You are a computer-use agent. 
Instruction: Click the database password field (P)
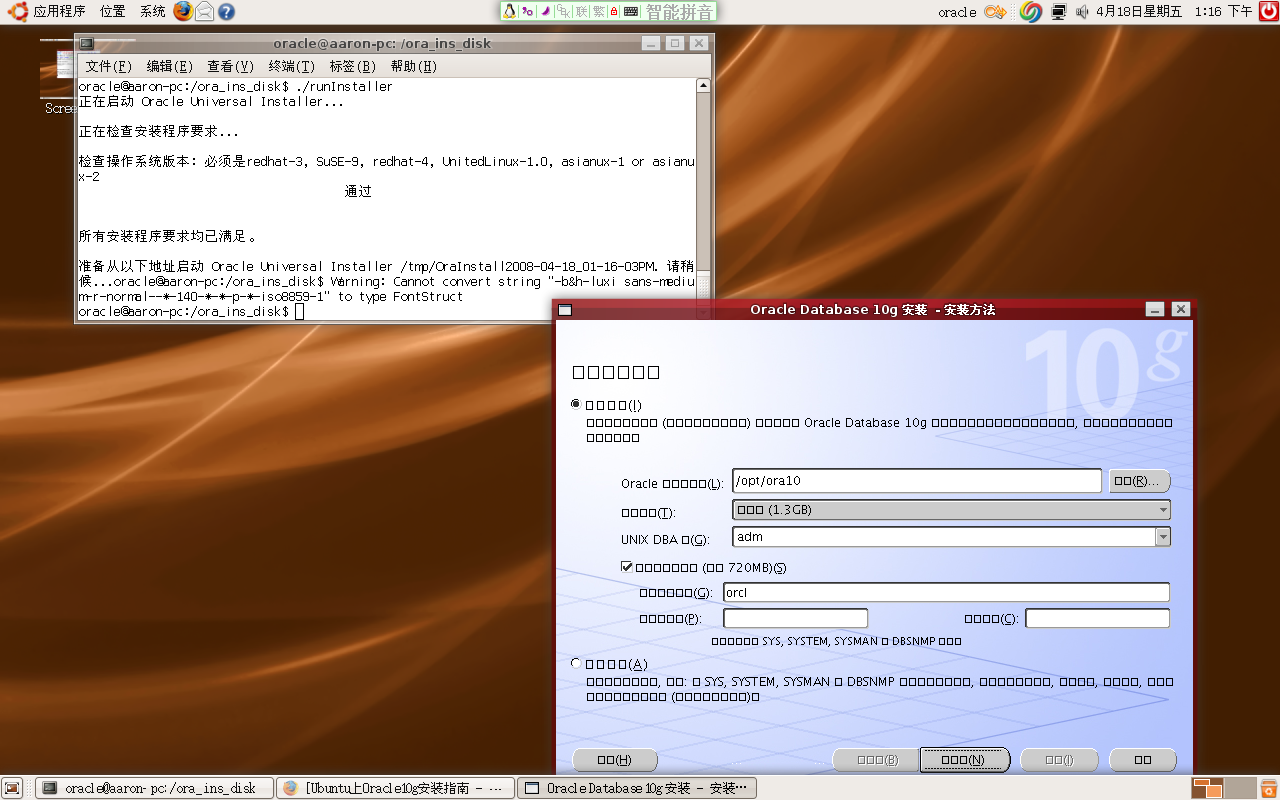(x=796, y=618)
